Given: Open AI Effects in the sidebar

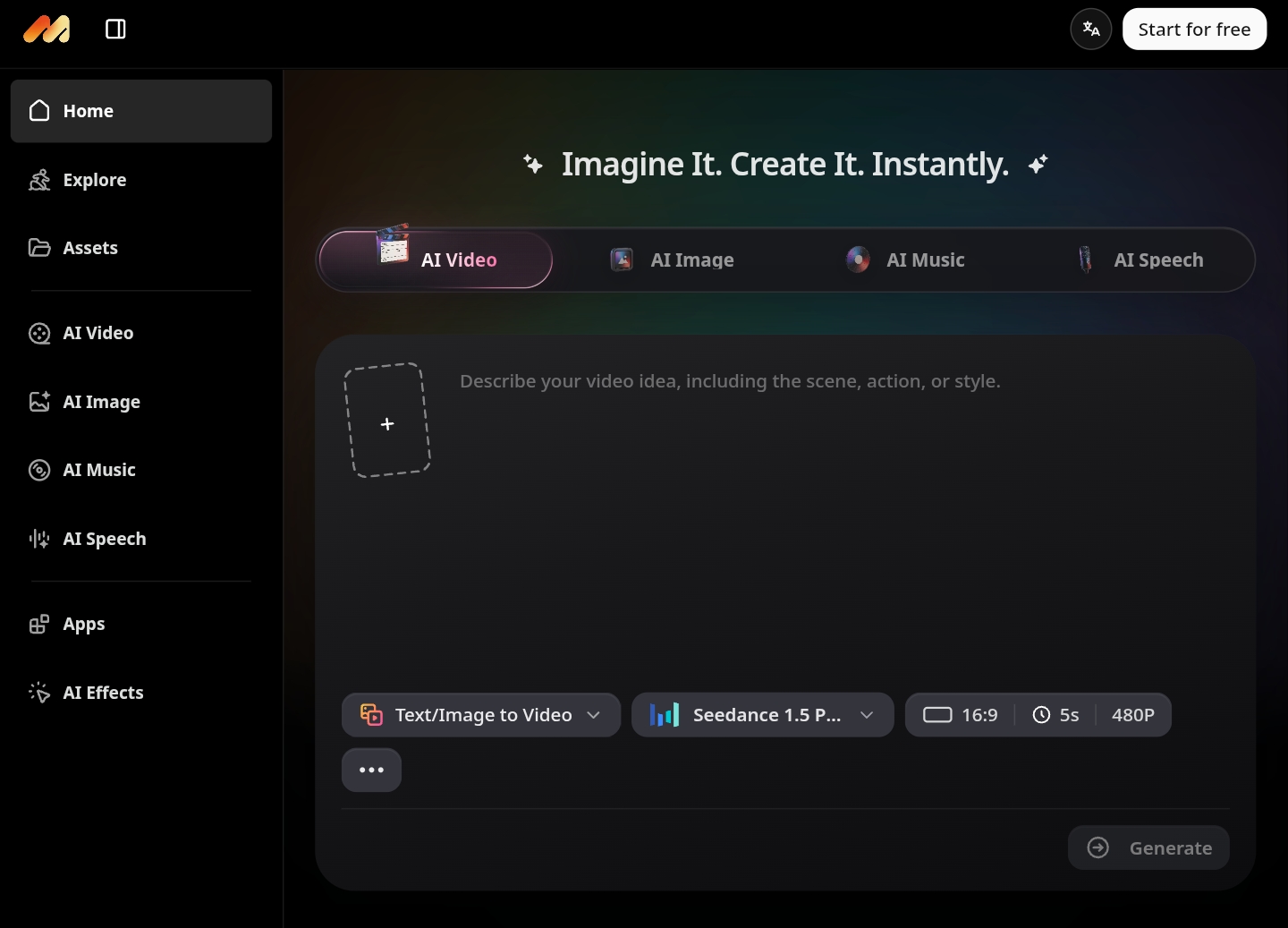Looking at the screenshot, I should [x=141, y=693].
